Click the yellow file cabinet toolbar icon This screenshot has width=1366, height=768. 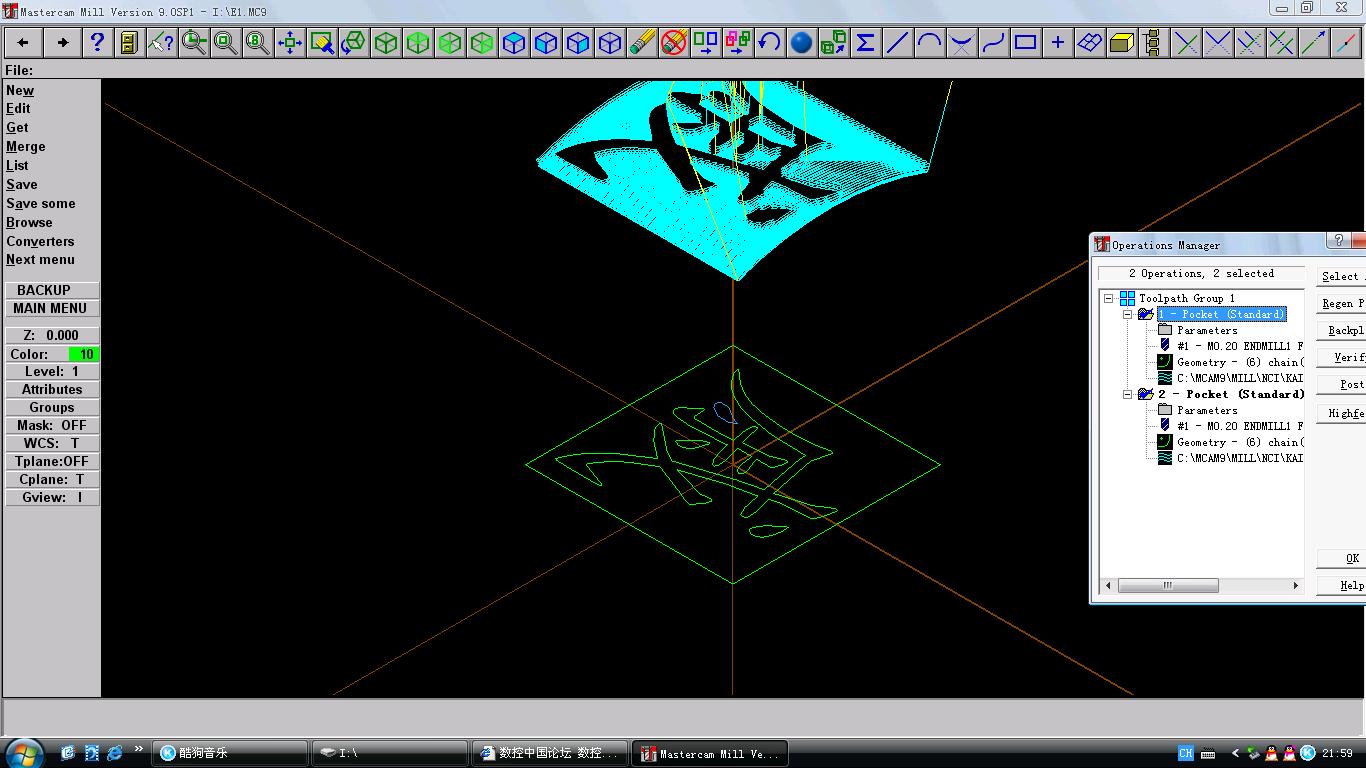(129, 43)
